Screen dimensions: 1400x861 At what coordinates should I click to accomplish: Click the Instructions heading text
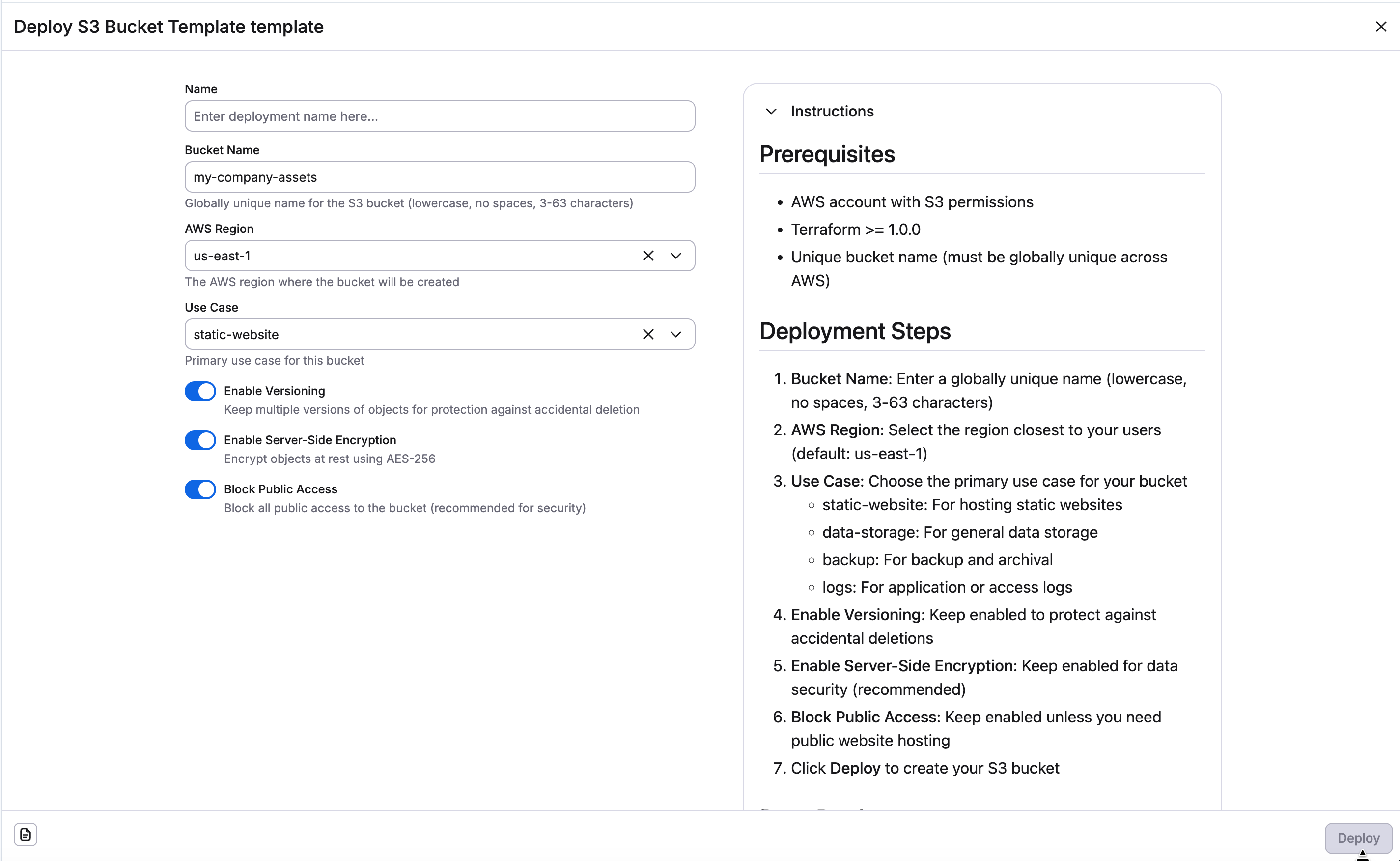[x=832, y=111]
